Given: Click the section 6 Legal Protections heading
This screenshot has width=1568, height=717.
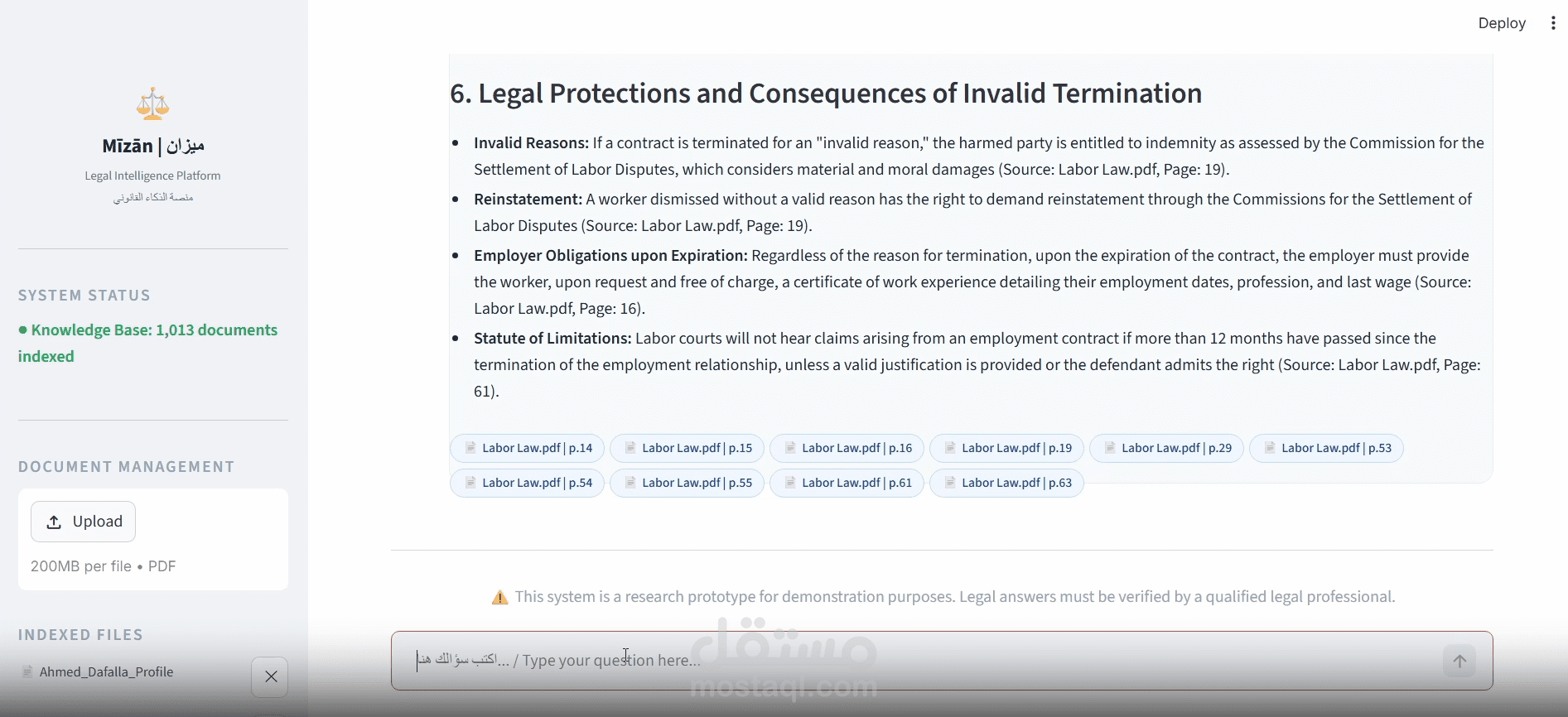Looking at the screenshot, I should tap(826, 94).
